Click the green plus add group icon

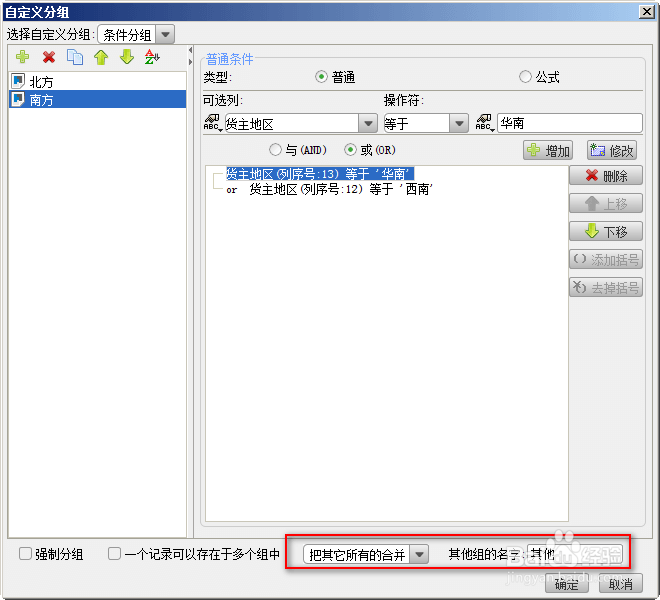[x=22, y=57]
